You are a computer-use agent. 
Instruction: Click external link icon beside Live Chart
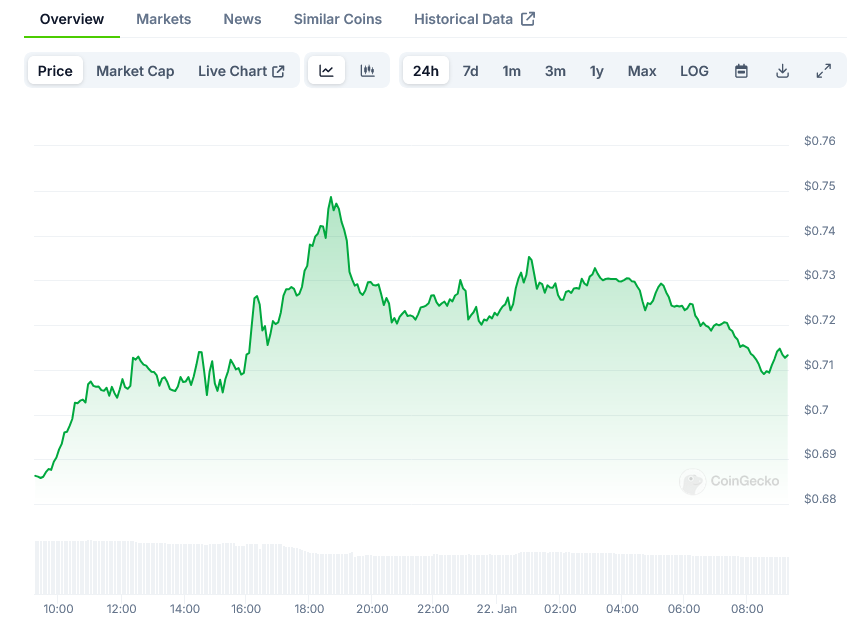(x=279, y=71)
